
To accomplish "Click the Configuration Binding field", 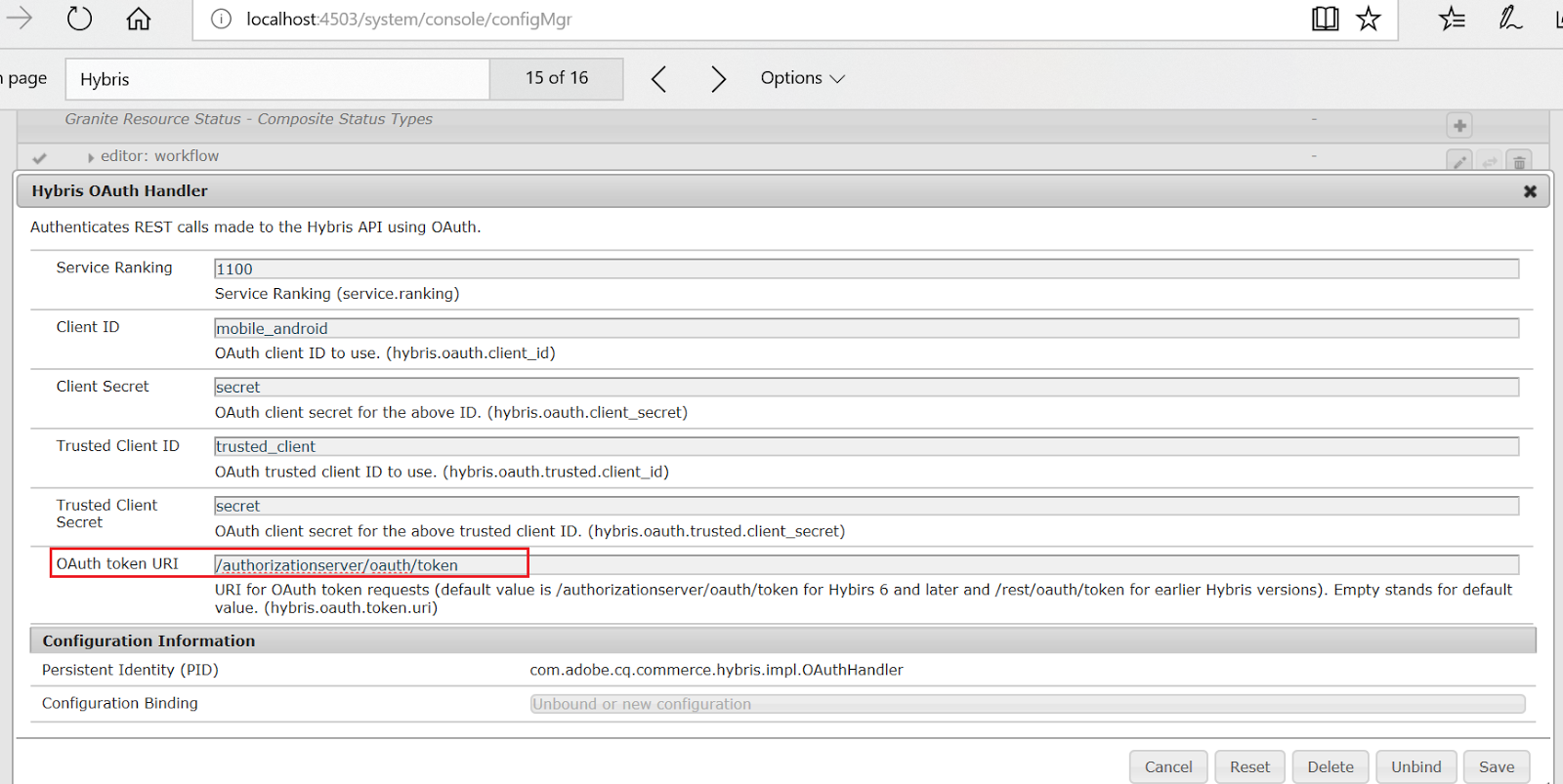I will [x=1028, y=704].
